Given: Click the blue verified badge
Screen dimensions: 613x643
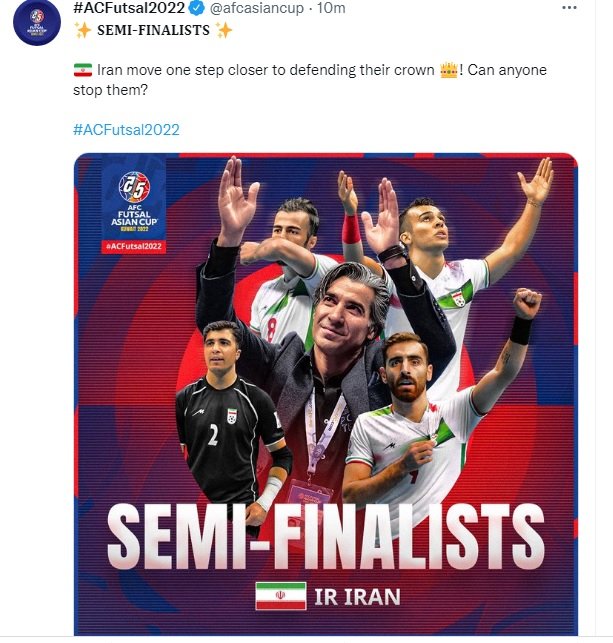Looking at the screenshot, I should pos(197,8).
